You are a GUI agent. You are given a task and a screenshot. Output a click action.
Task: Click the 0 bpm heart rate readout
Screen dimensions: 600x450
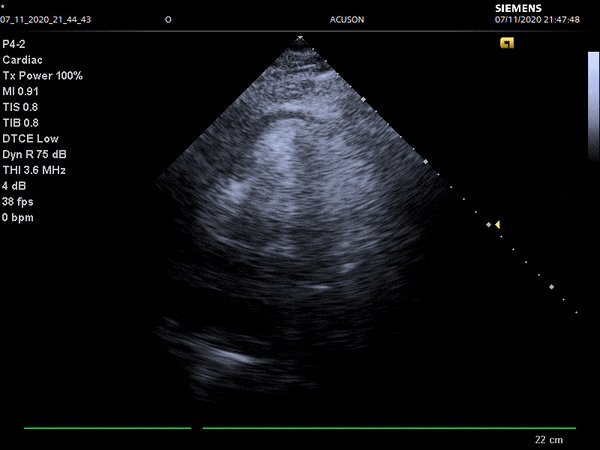click(x=18, y=217)
